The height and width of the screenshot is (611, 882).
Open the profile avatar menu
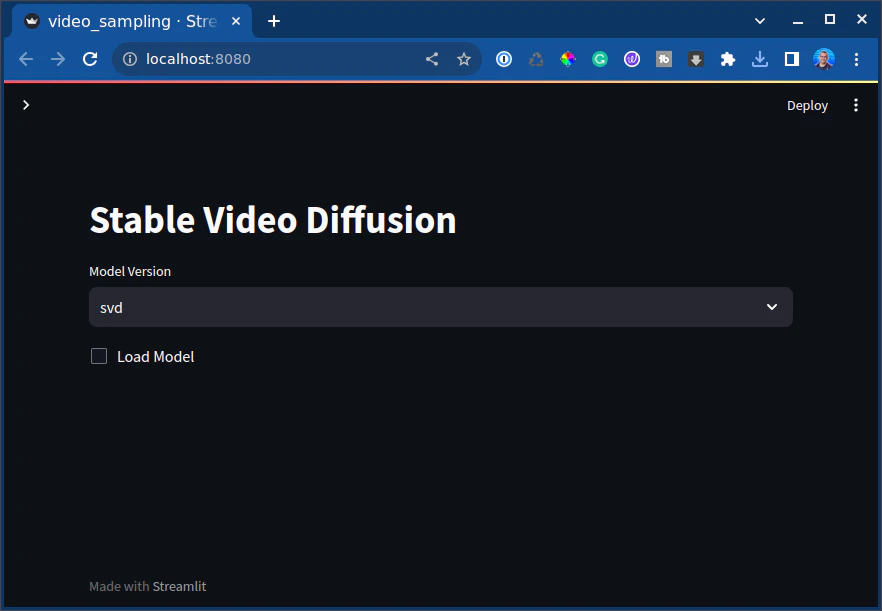[824, 59]
